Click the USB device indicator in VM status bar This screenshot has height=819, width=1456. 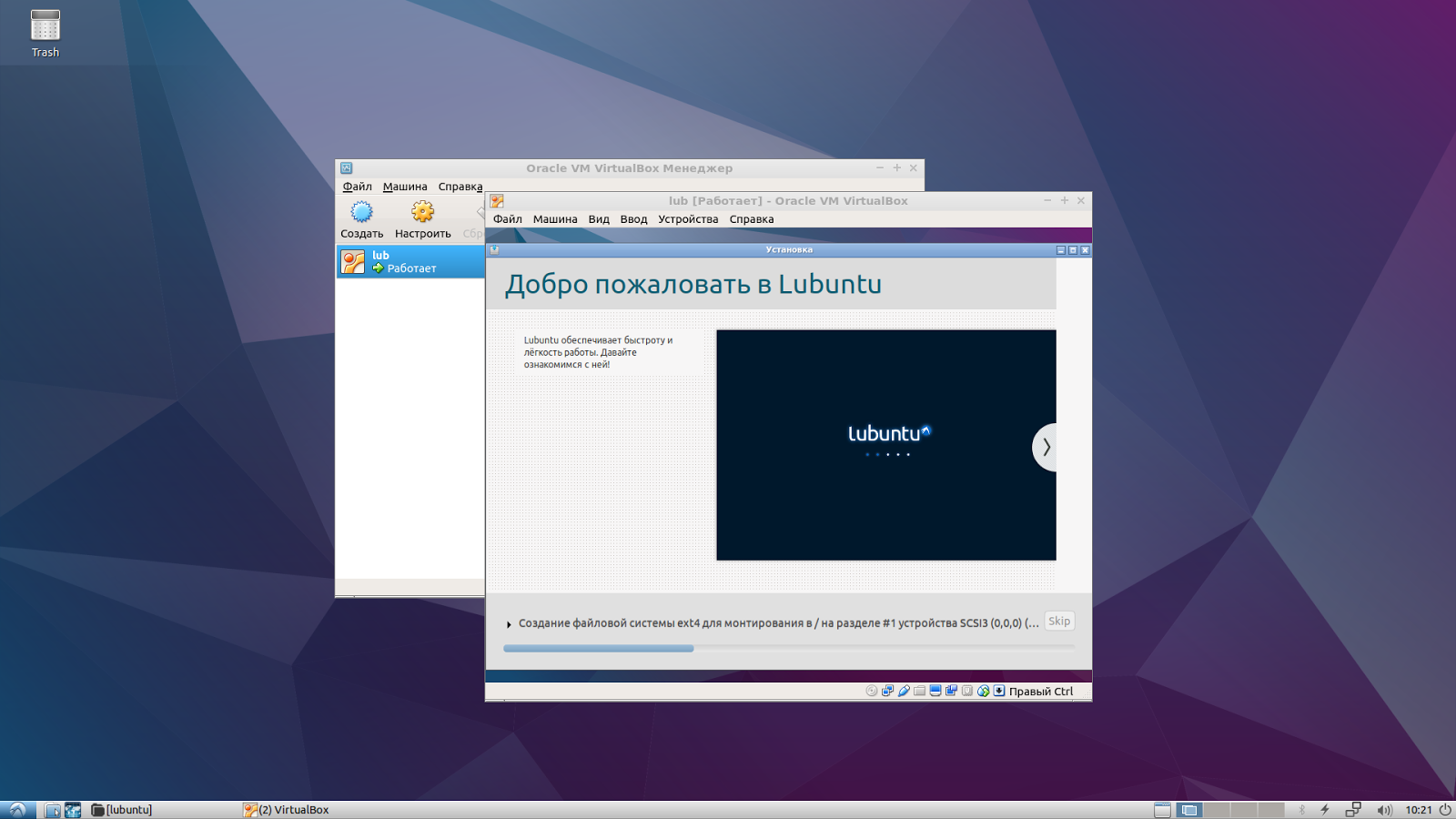904,691
